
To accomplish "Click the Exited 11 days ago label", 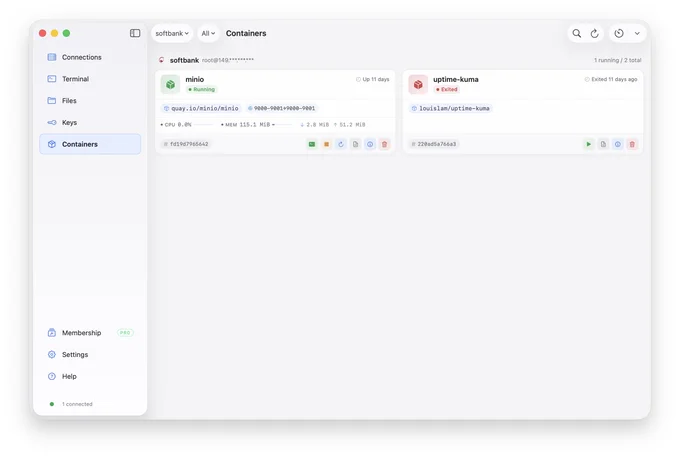I will click(x=611, y=79).
